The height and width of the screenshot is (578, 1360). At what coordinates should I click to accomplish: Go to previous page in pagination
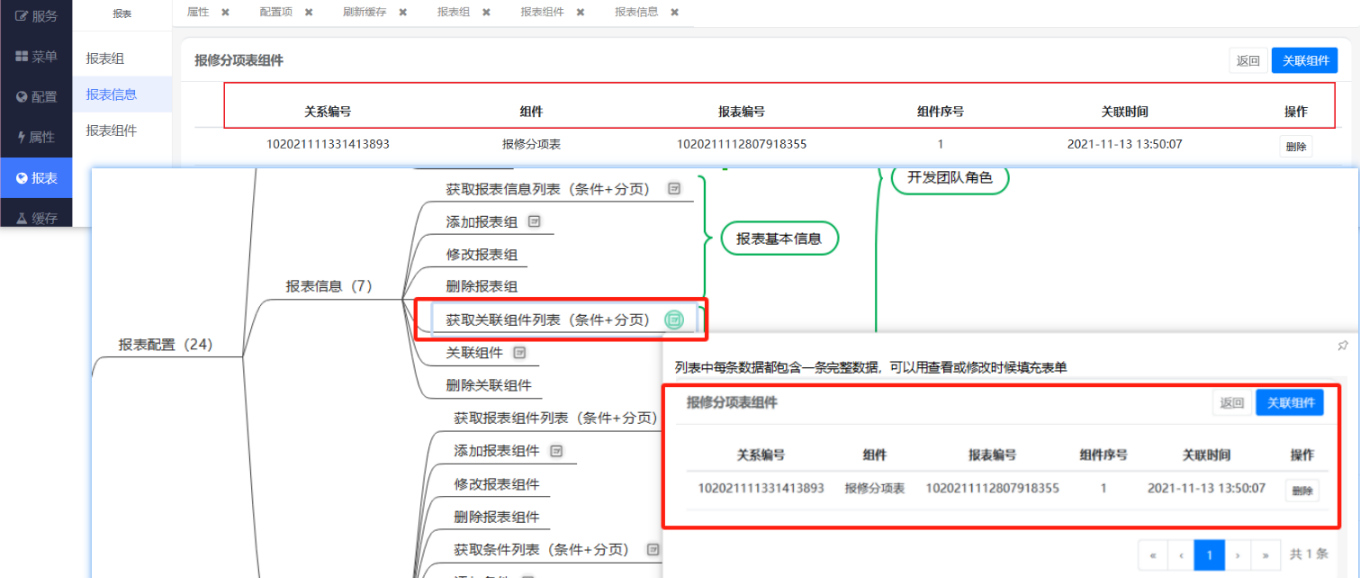coord(1181,554)
